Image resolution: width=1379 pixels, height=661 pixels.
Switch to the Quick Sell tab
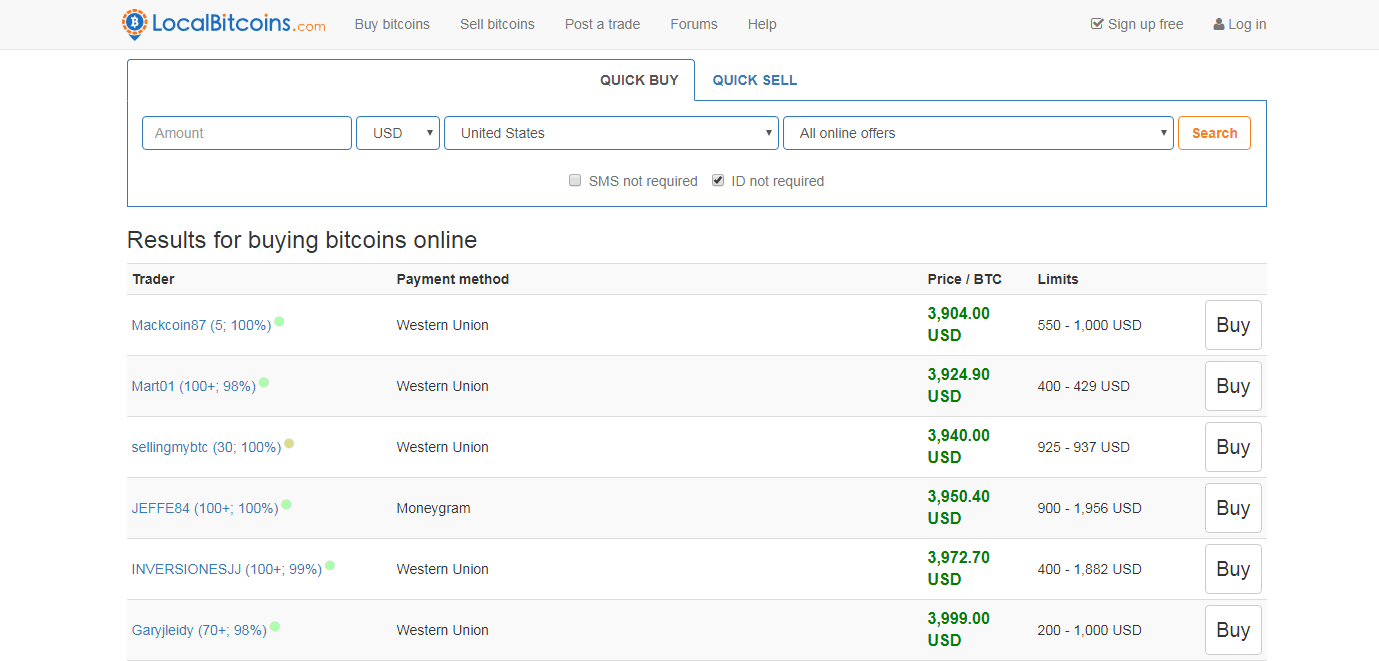pyautogui.click(x=755, y=80)
